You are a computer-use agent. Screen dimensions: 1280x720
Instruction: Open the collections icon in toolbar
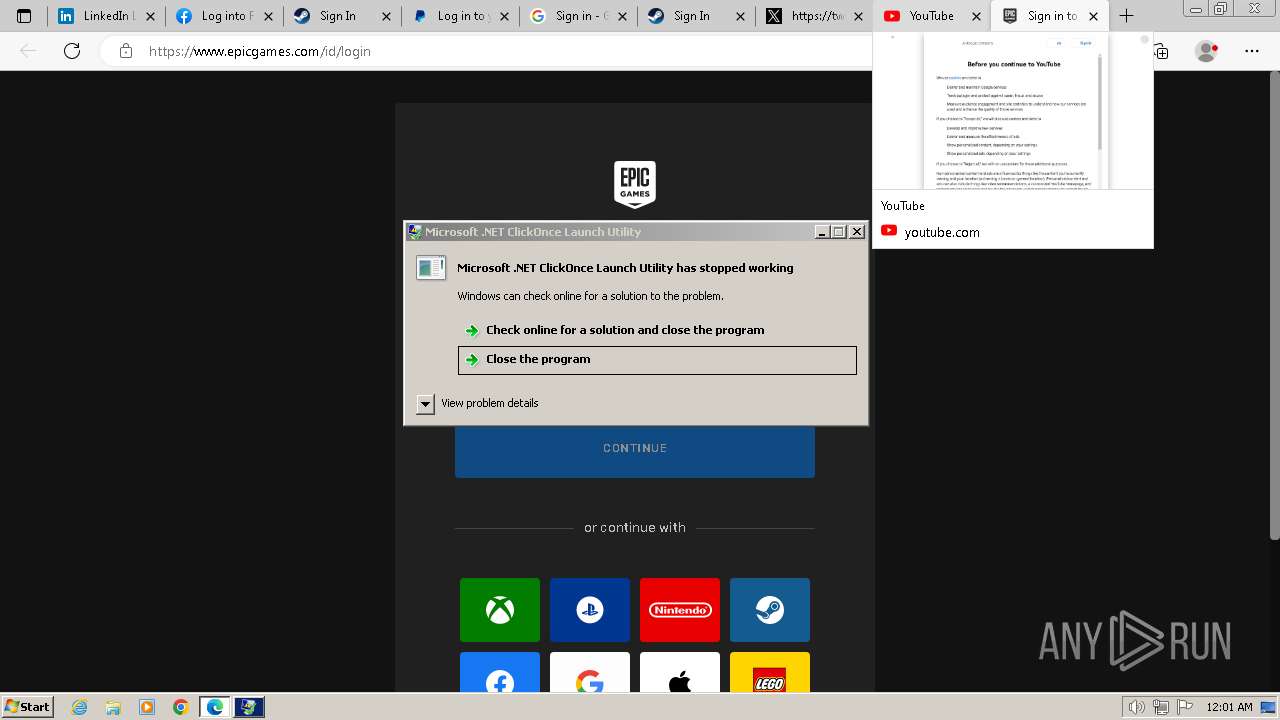click(x=1161, y=51)
